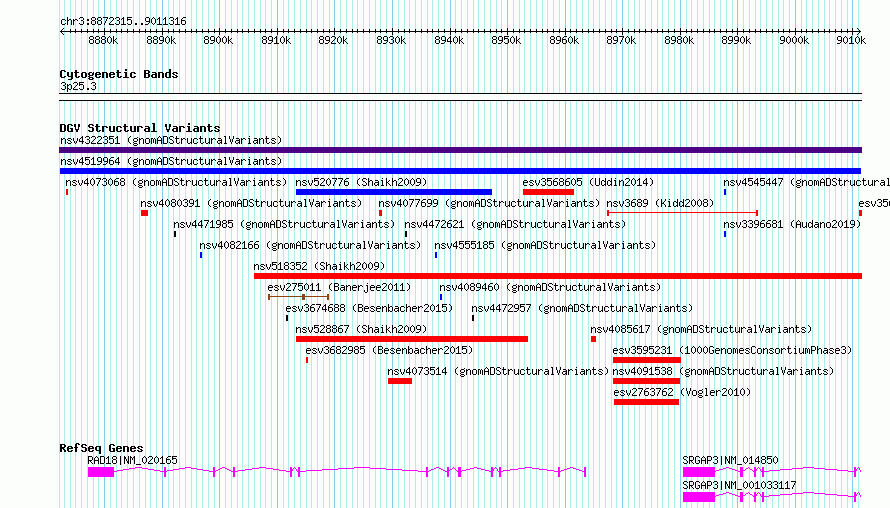Open the SRGAP3|NM_014850 gene label
Screen dimensions: 890x508
coord(730,460)
